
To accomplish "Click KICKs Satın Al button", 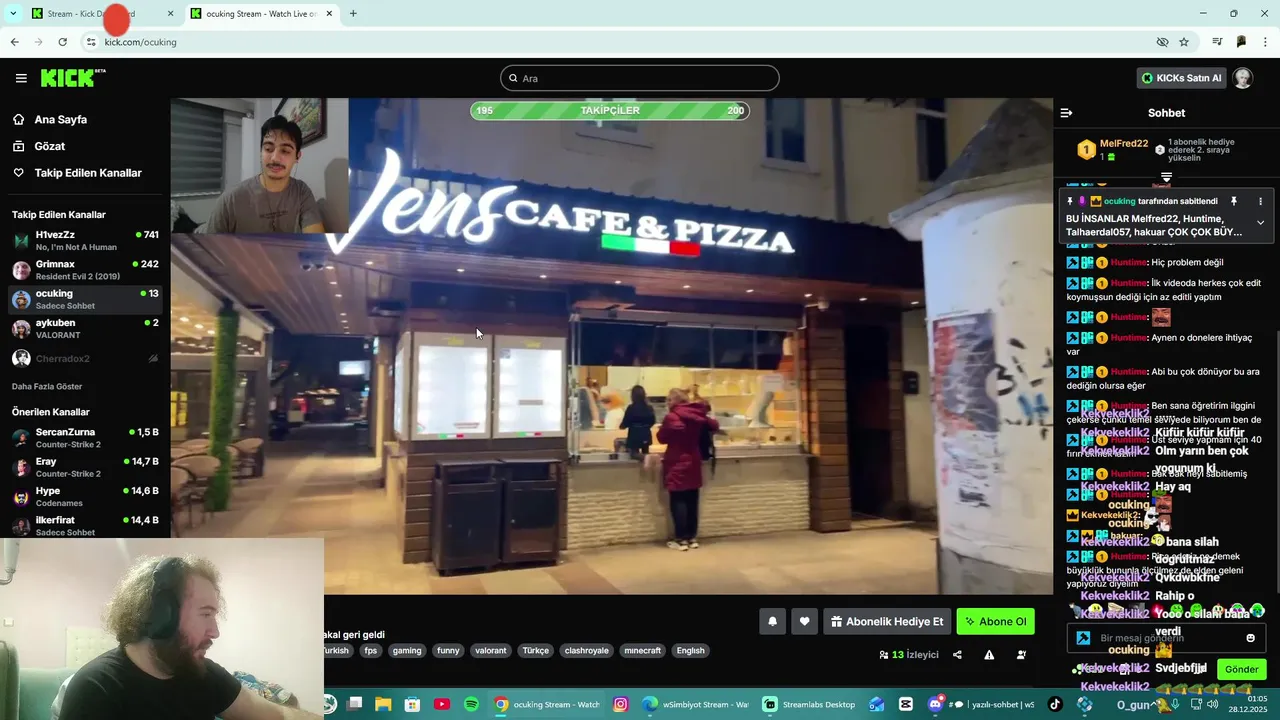I will coord(1182,78).
